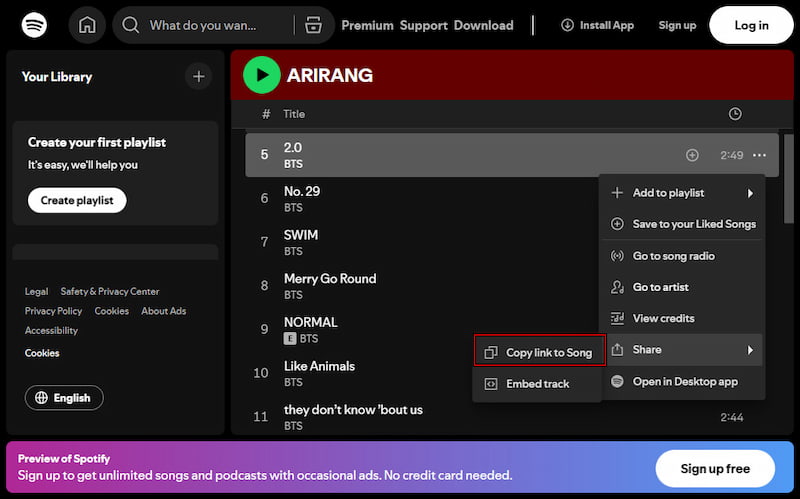800x499 pixels.
Task: Select Go to song radio
Action: click(682, 256)
